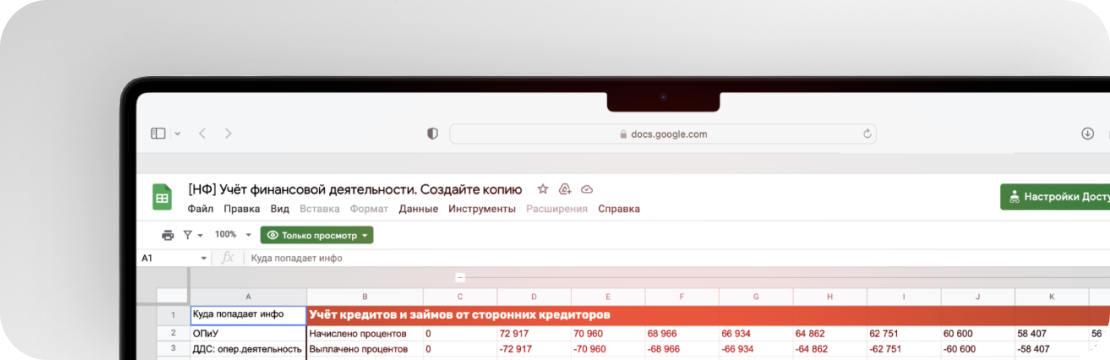Open the Правка menu

tap(241, 209)
